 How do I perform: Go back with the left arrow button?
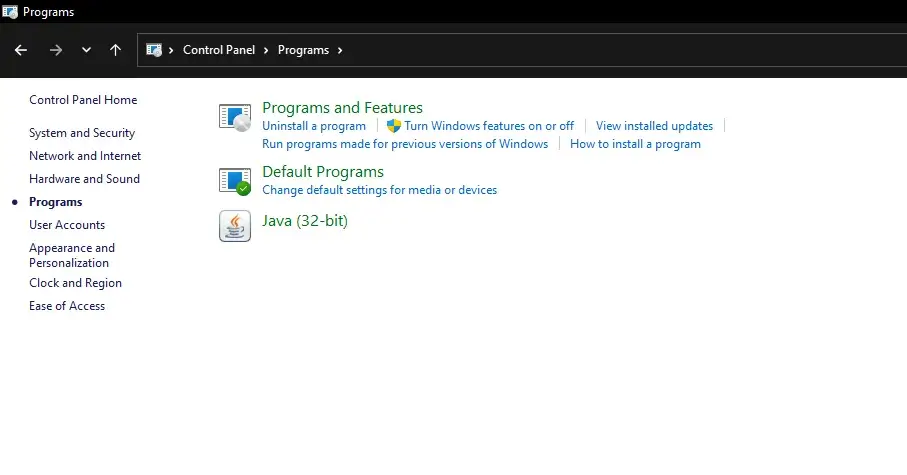pyautogui.click(x=21, y=50)
